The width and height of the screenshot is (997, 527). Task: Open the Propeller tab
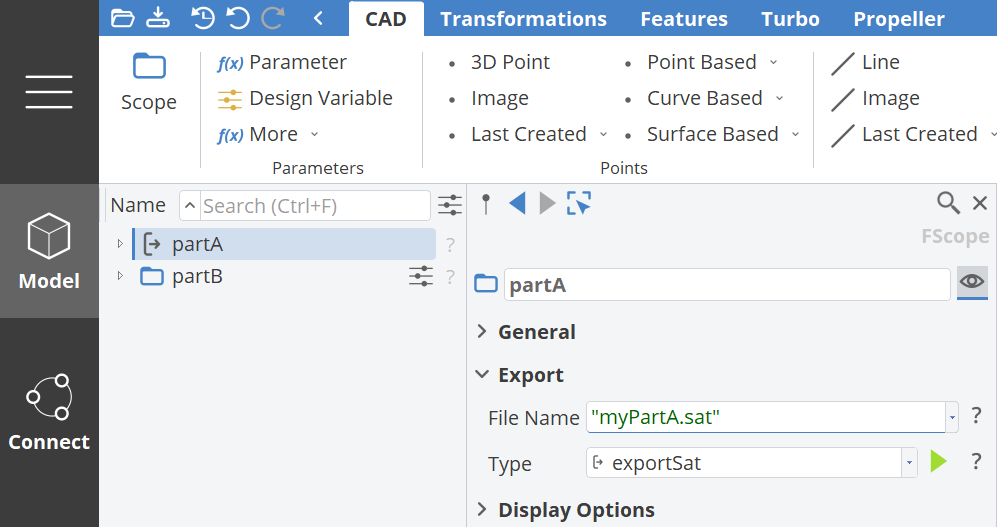coord(899,19)
